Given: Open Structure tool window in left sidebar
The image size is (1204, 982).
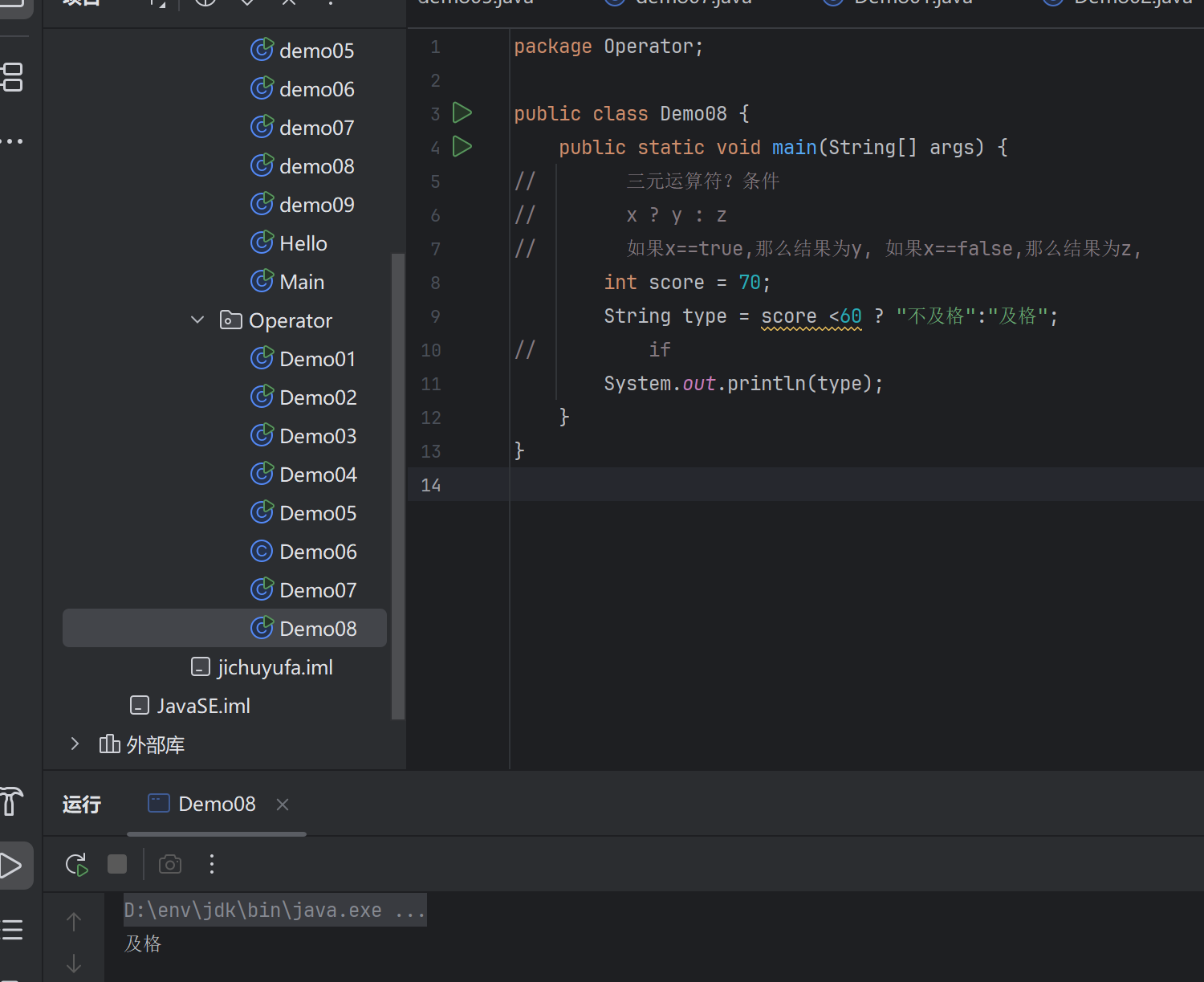Looking at the screenshot, I should pos(12,78).
